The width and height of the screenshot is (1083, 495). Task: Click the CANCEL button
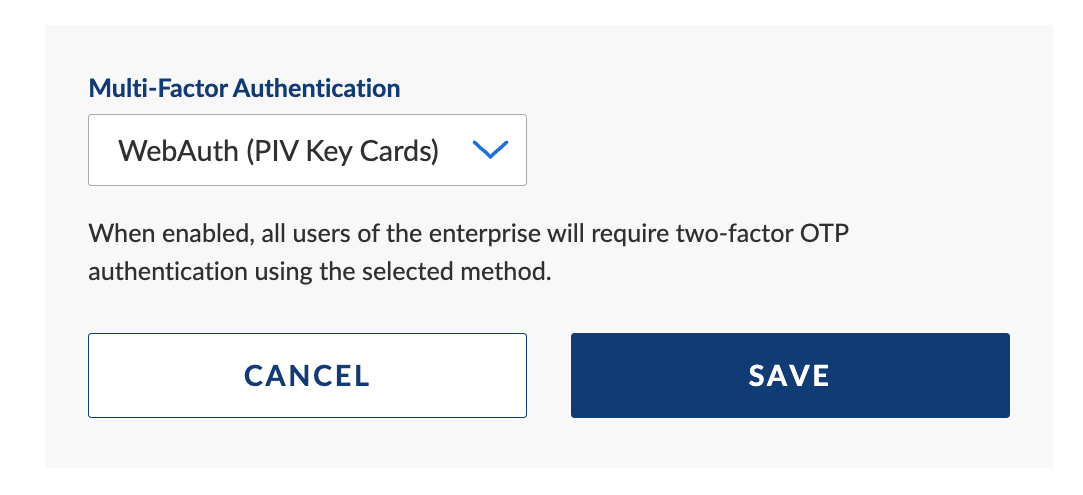tap(307, 375)
